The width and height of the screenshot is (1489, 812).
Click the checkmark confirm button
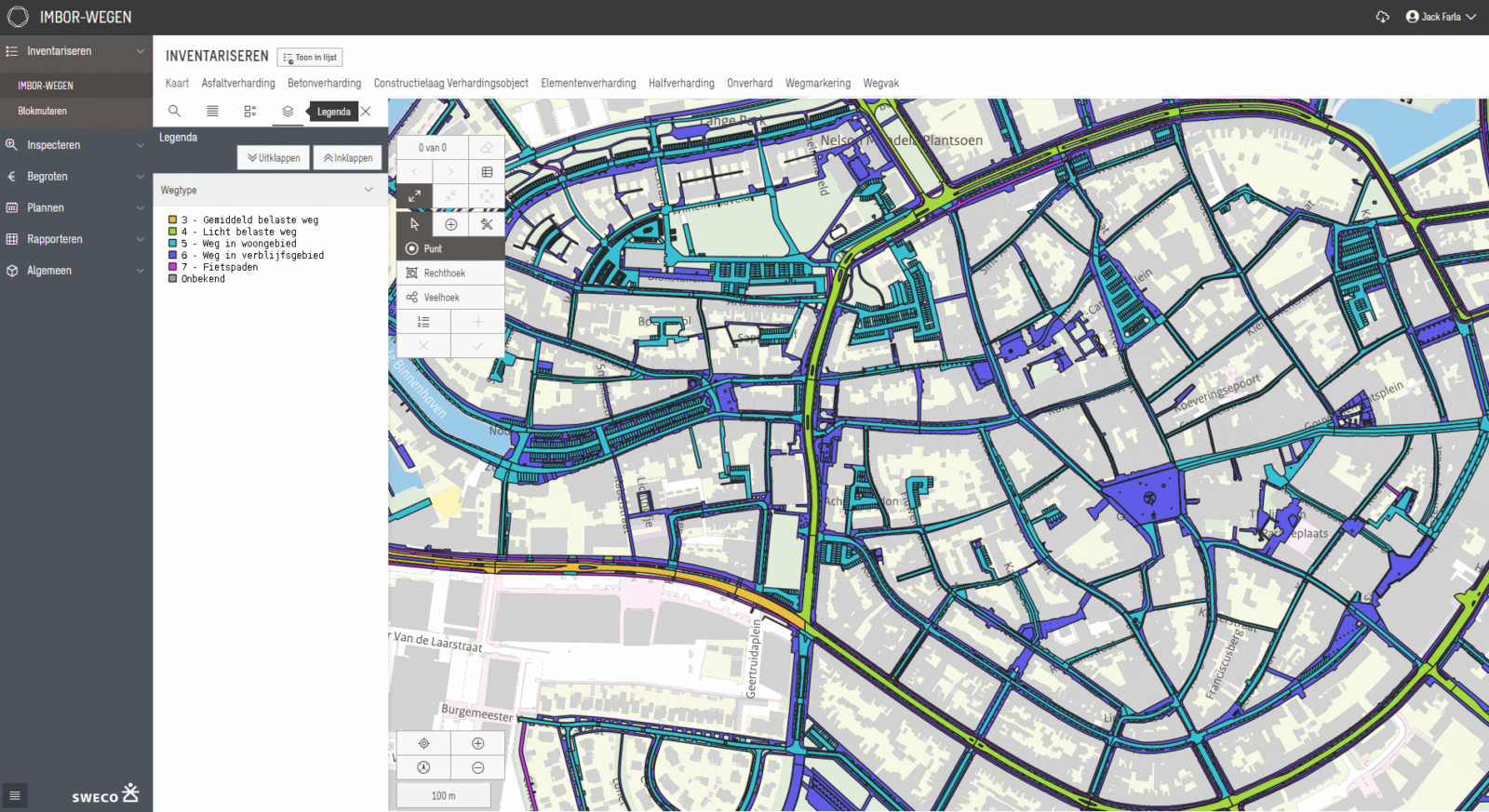tap(477, 345)
